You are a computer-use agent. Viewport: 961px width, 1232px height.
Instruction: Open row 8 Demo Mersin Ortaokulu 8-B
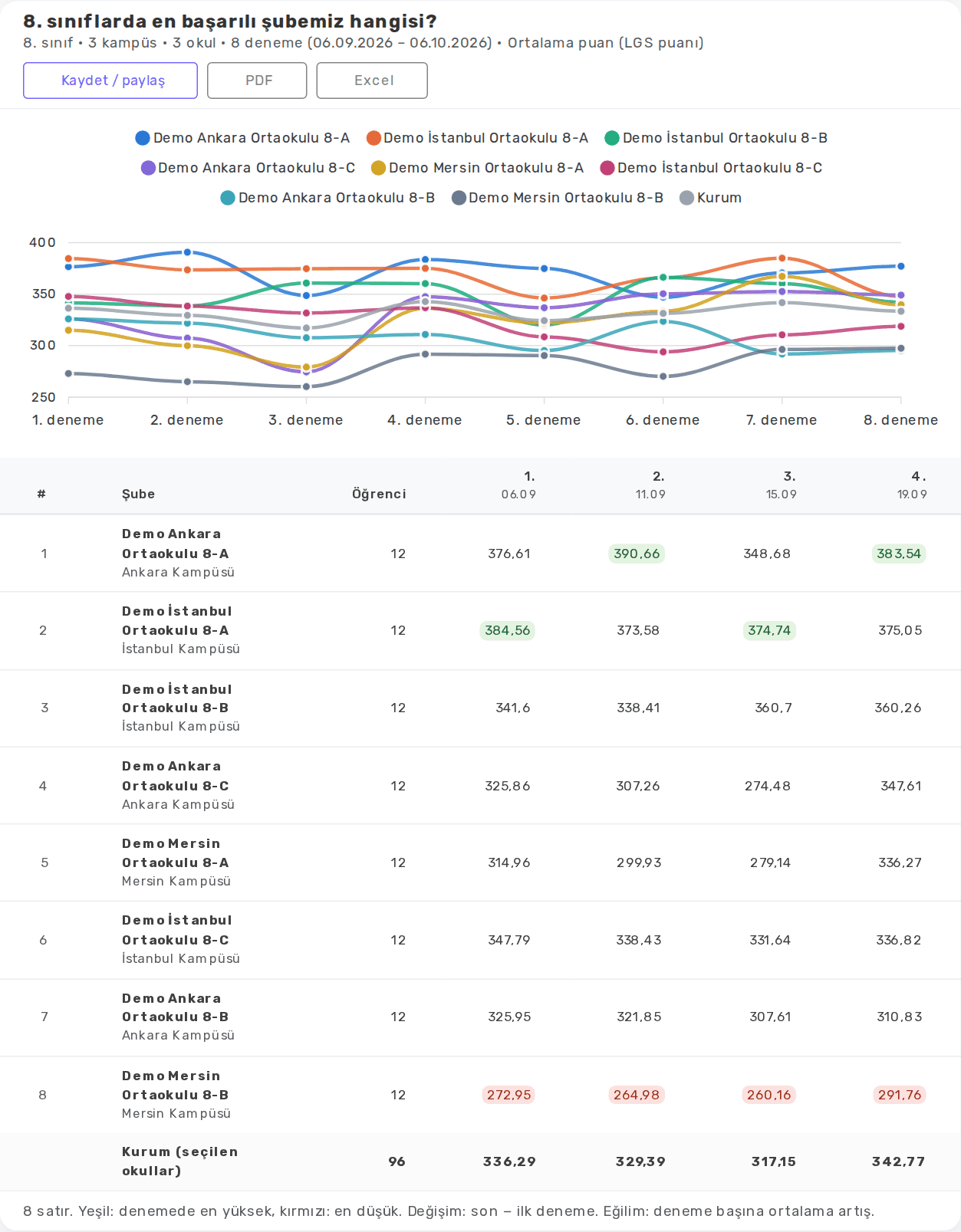480,1095
